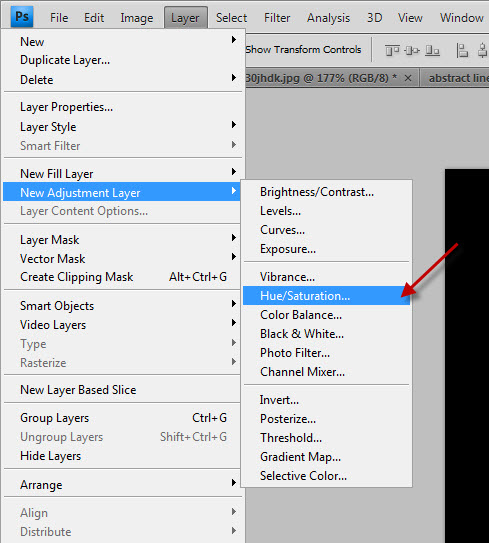The height and width of the screenshot is (543, 489).
Task: Add a Vibrance adjustment layer
Action: coord(327,277)
